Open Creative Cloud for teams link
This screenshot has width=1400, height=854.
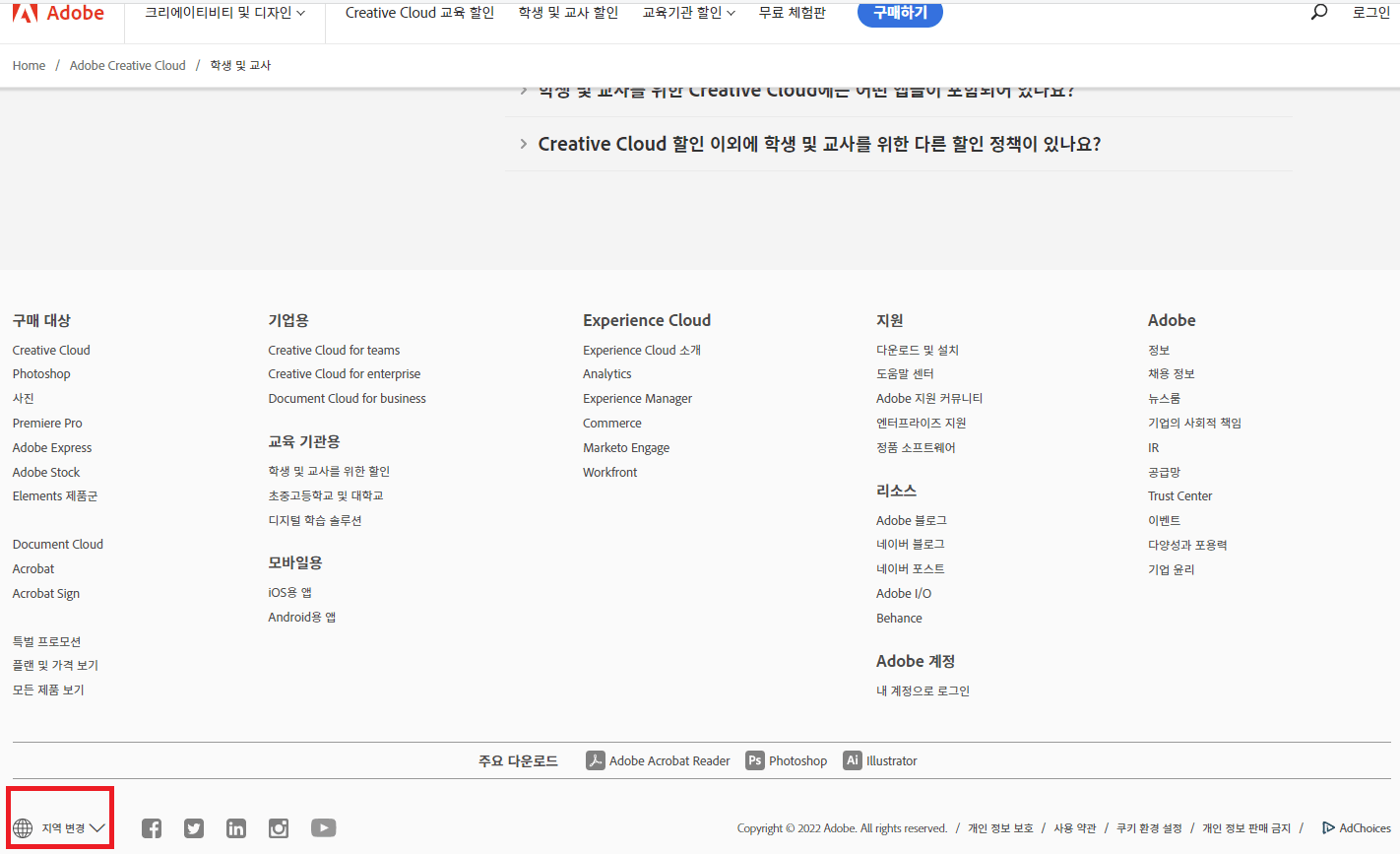click(x=334, y=350)
